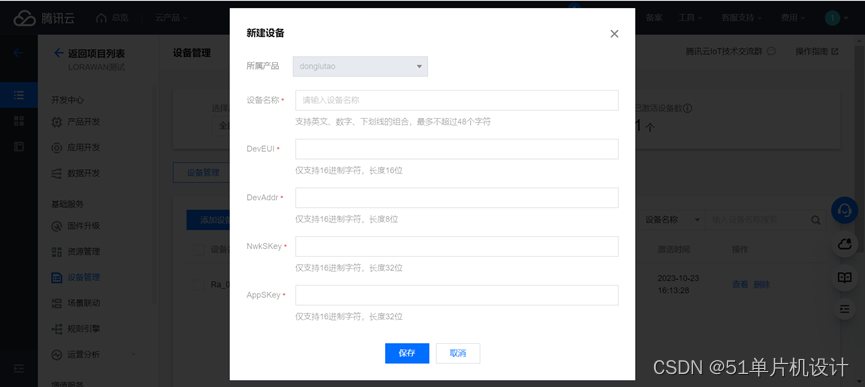
Task: Toggle the collapse menu icon at rail bottom
Action: (19, 368)
